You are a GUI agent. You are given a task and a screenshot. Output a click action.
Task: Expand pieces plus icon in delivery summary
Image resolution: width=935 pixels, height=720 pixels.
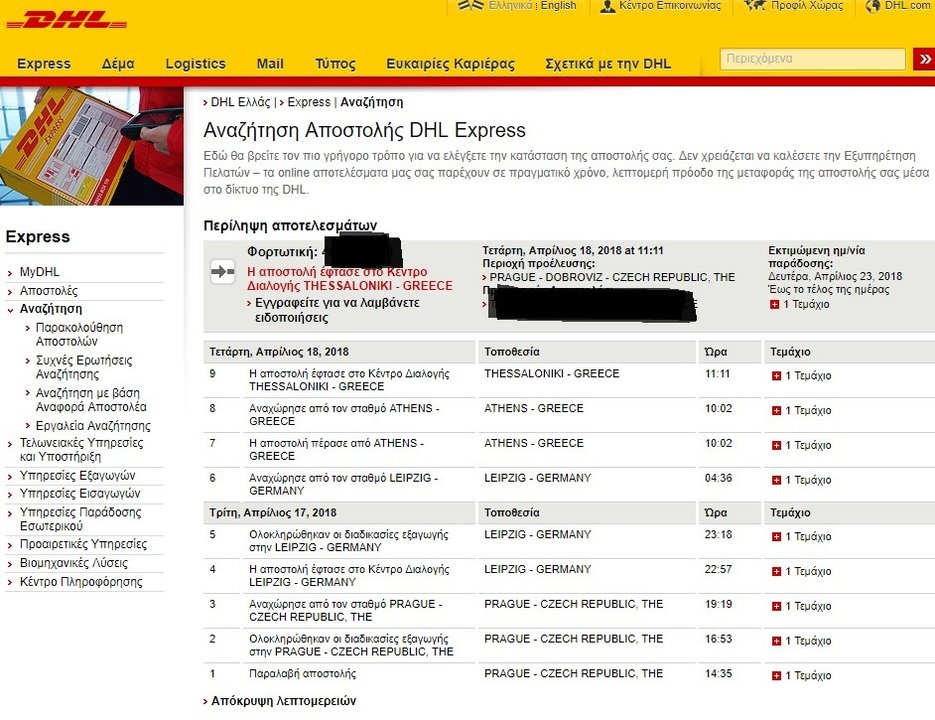click(x=774, y=304)
